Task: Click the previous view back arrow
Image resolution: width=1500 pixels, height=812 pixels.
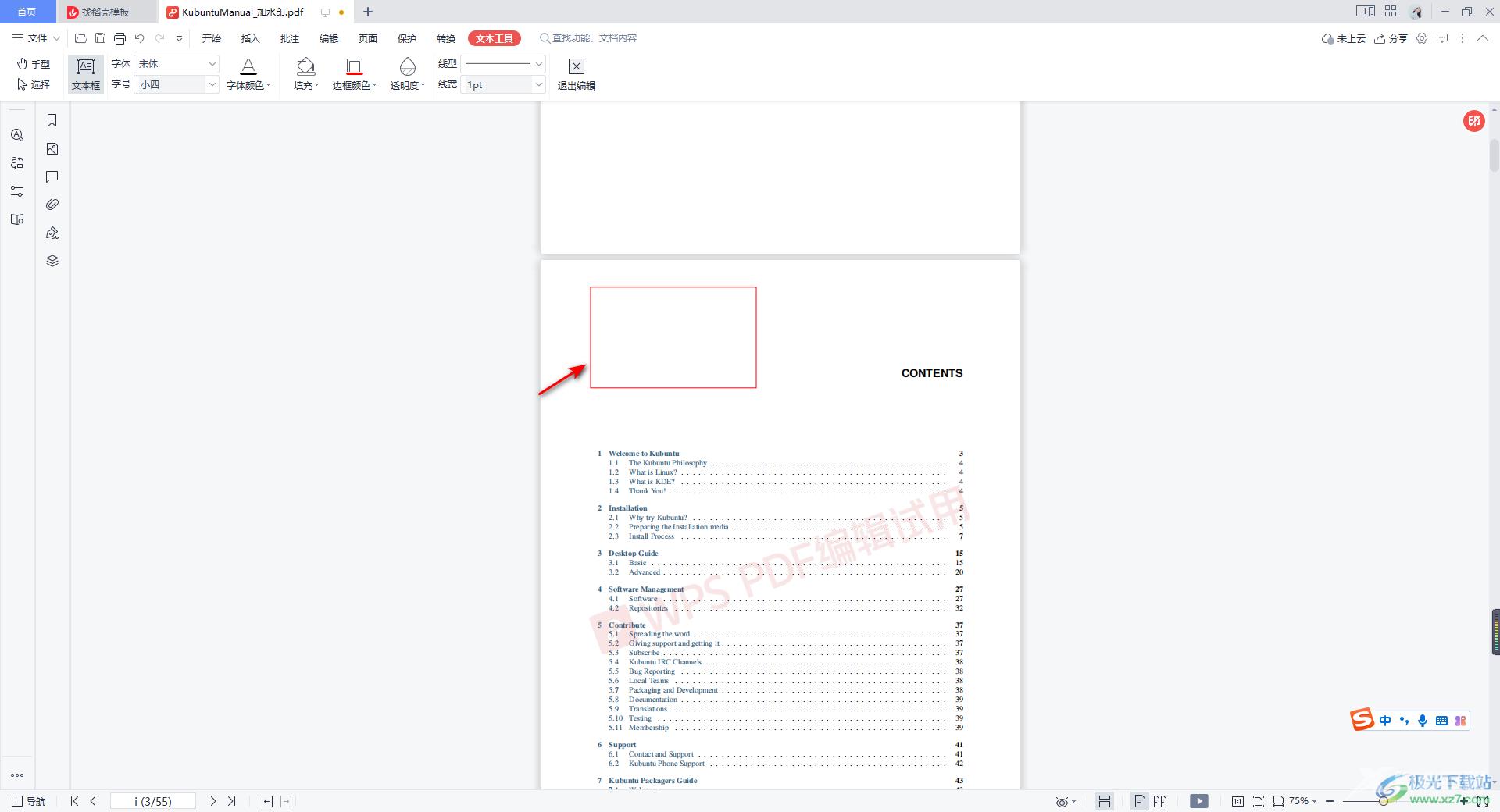Action: 267,801
